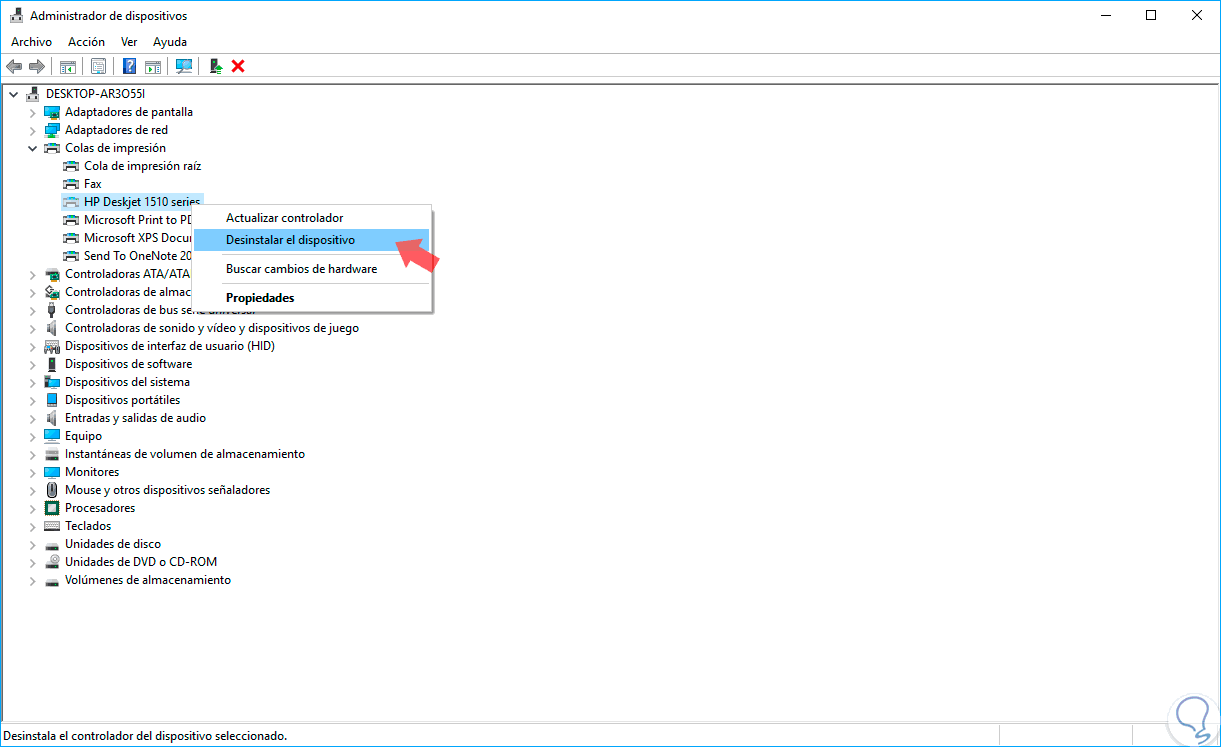This screenshot has width=1221, height=747.
Task: Click the Unidades de disco drive icon
Action: coord(52,544)
